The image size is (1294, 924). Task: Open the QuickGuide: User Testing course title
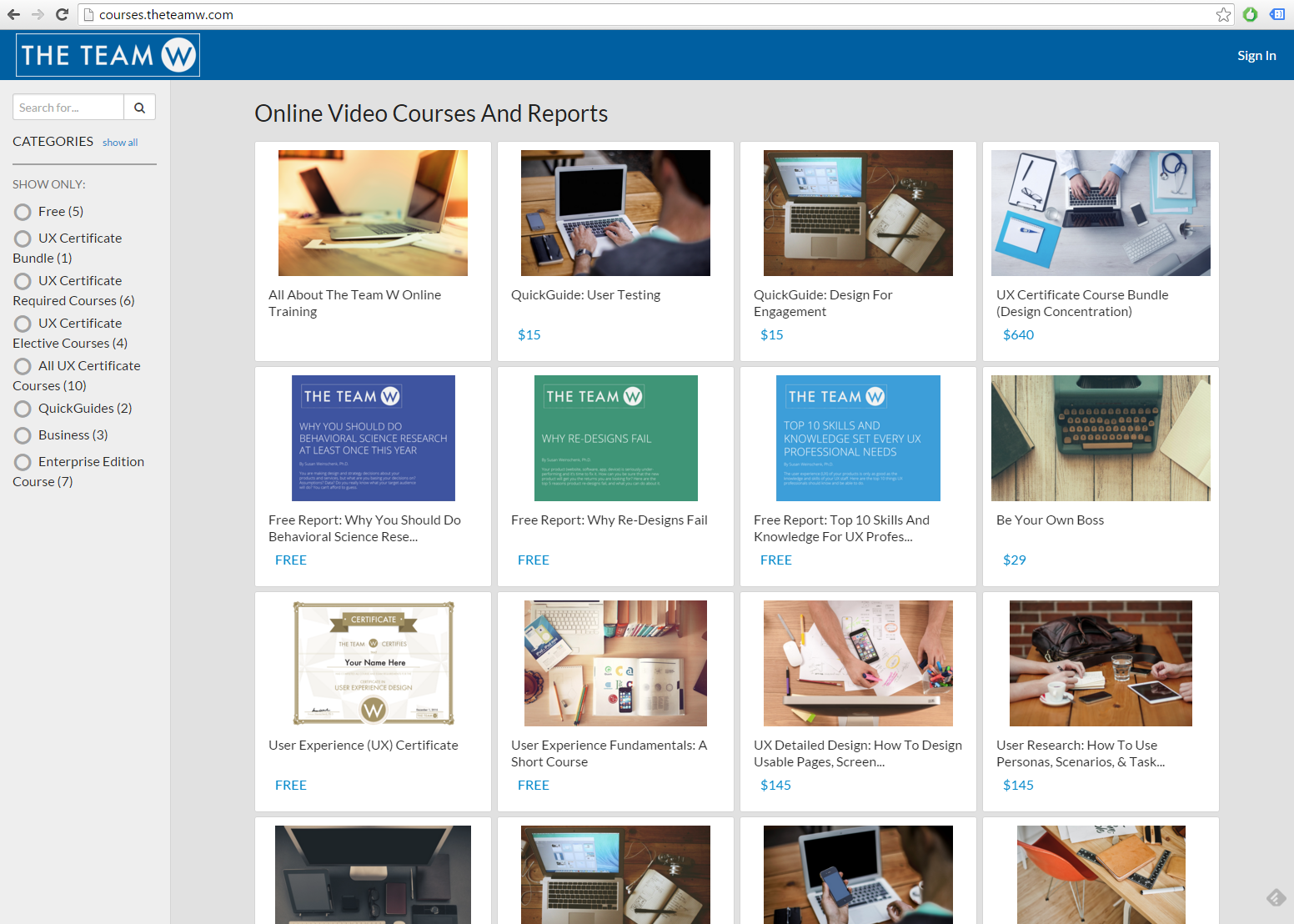pos(585,295)
